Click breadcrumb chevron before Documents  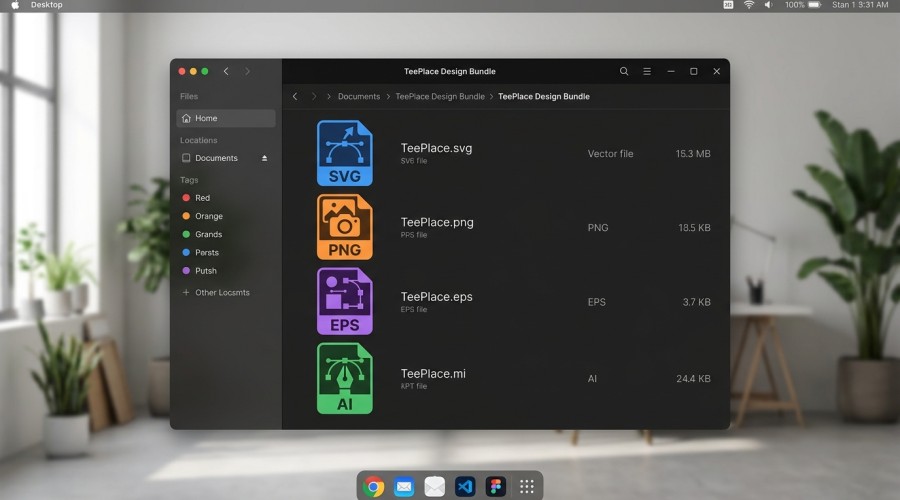pyautogui.click(x=329, y=96)
